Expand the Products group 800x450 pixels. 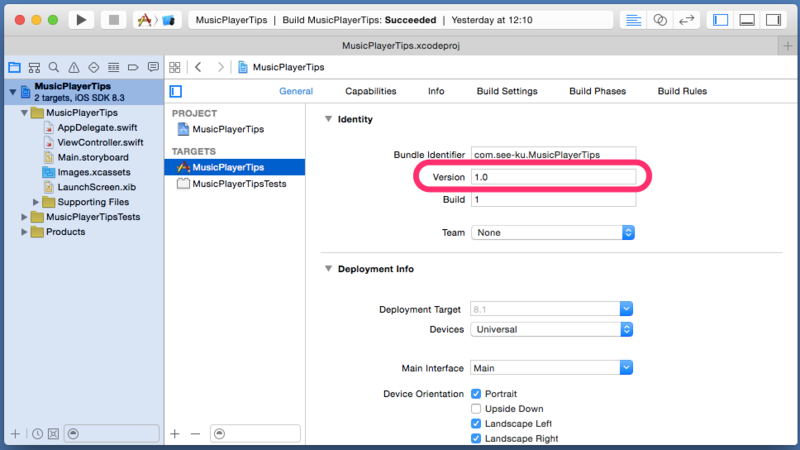tap(24, 232)
